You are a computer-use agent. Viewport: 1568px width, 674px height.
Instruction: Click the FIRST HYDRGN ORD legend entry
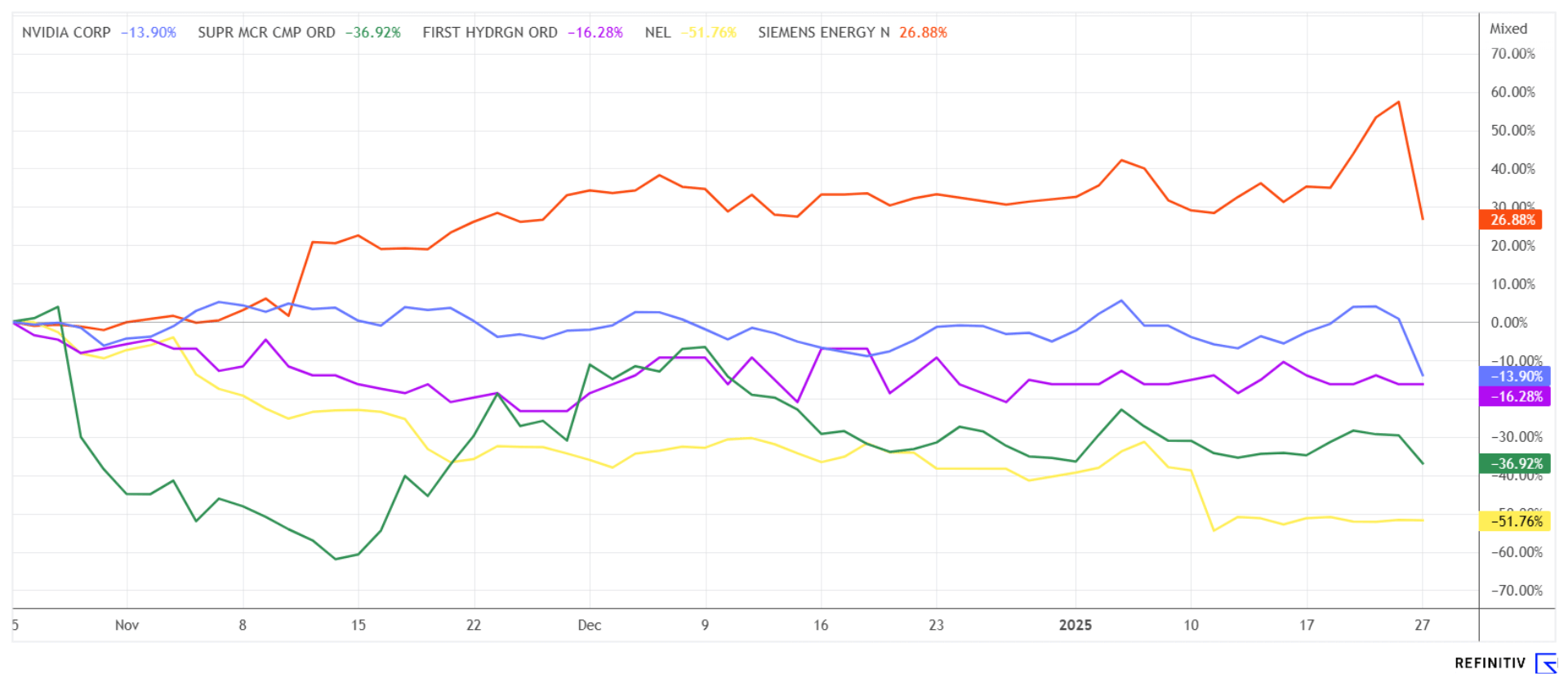pos(490,33)
